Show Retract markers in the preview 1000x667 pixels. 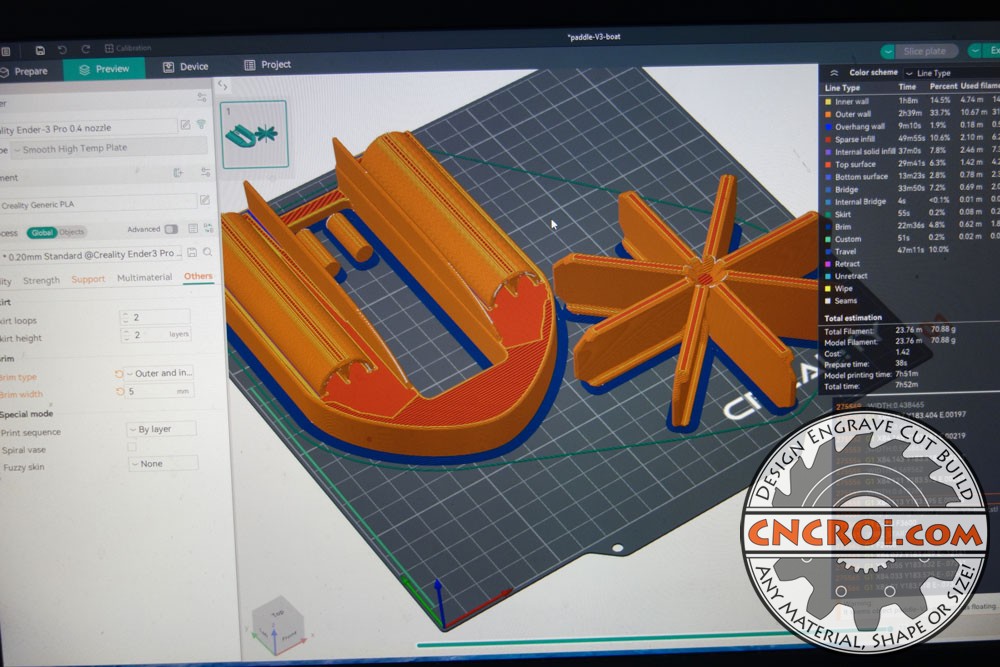(828, 263)
